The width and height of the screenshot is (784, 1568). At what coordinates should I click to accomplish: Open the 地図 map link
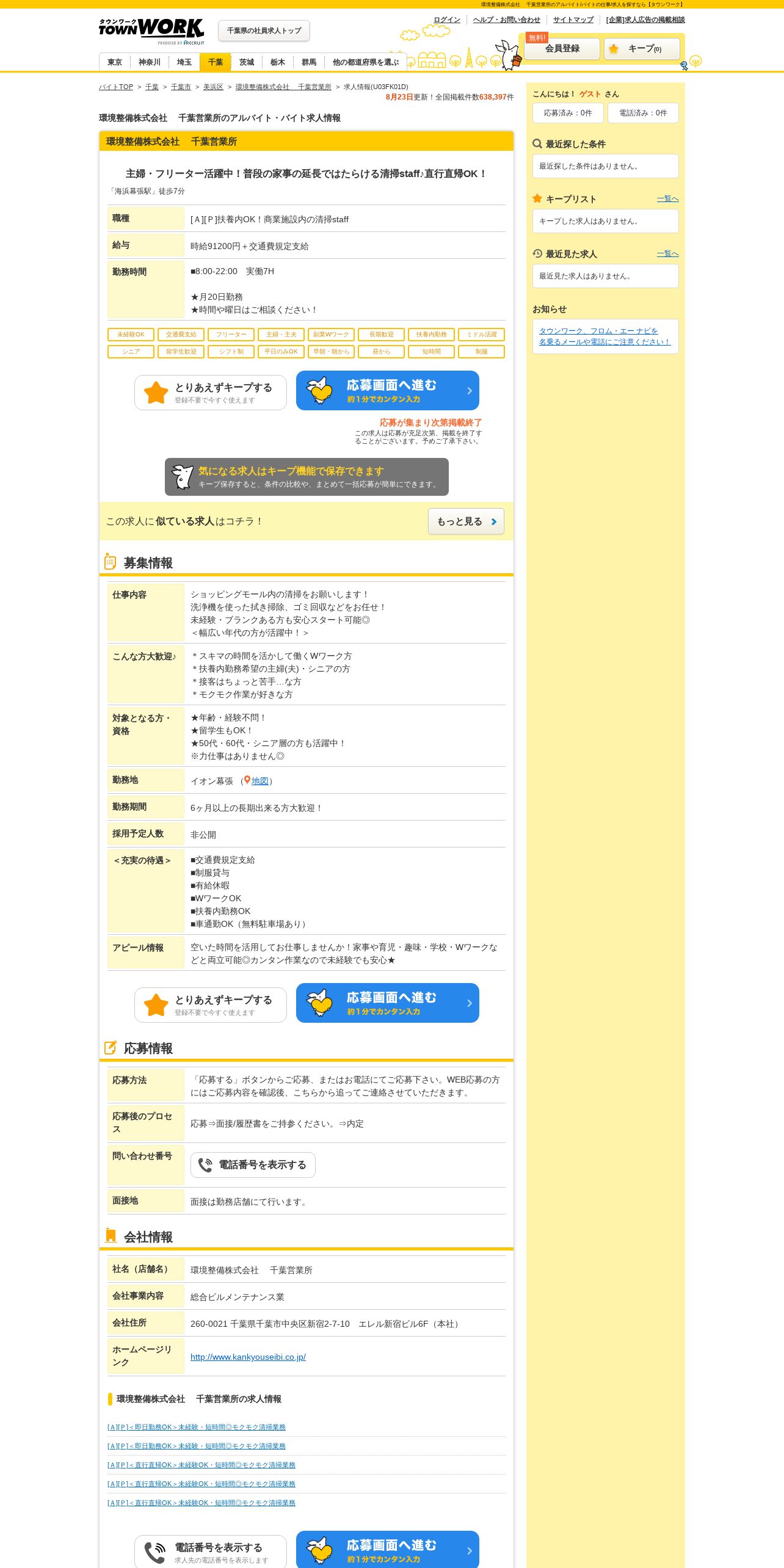[x=260, y=781]
